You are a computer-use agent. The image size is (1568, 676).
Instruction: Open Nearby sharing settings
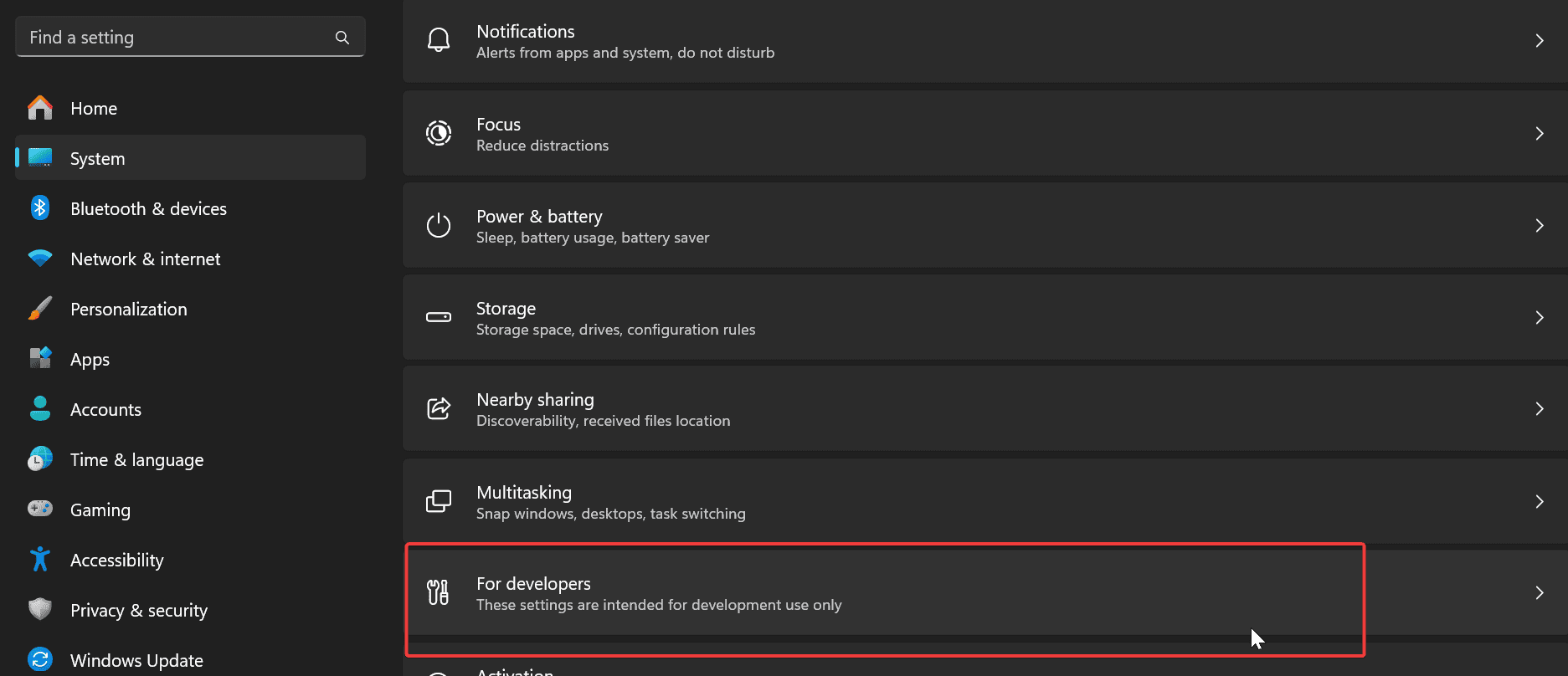point(837,408)
